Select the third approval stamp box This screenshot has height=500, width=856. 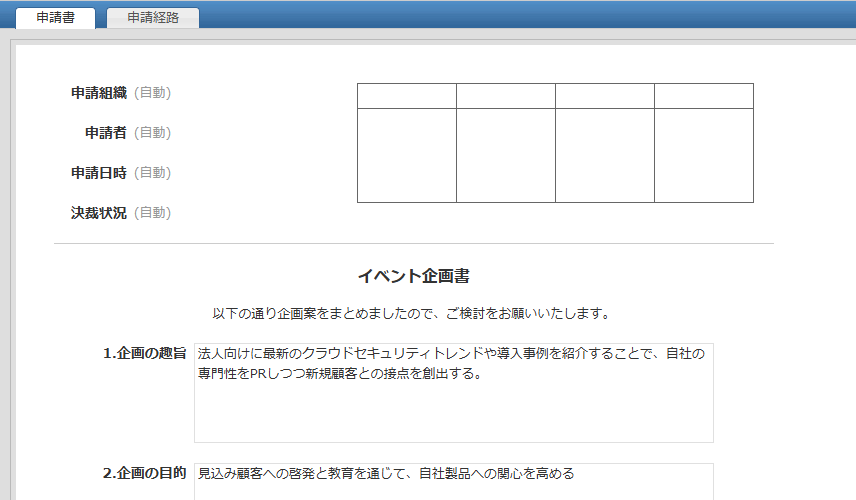point(605,155)
